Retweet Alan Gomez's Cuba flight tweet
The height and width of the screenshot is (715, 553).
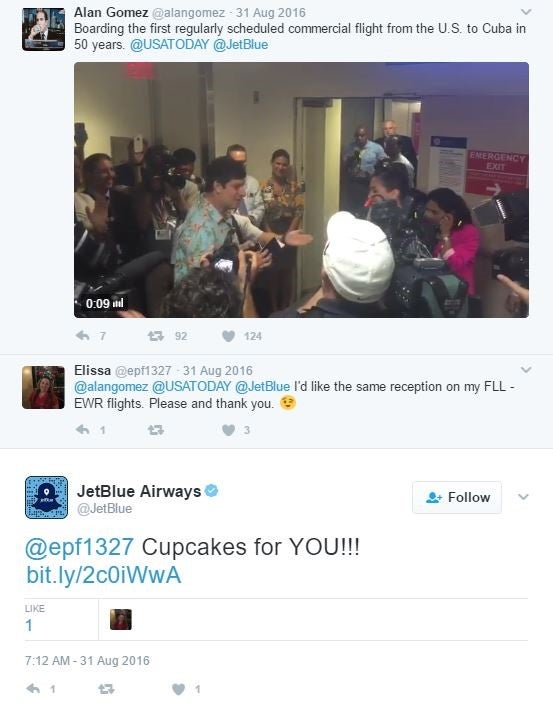pos(155,336)
